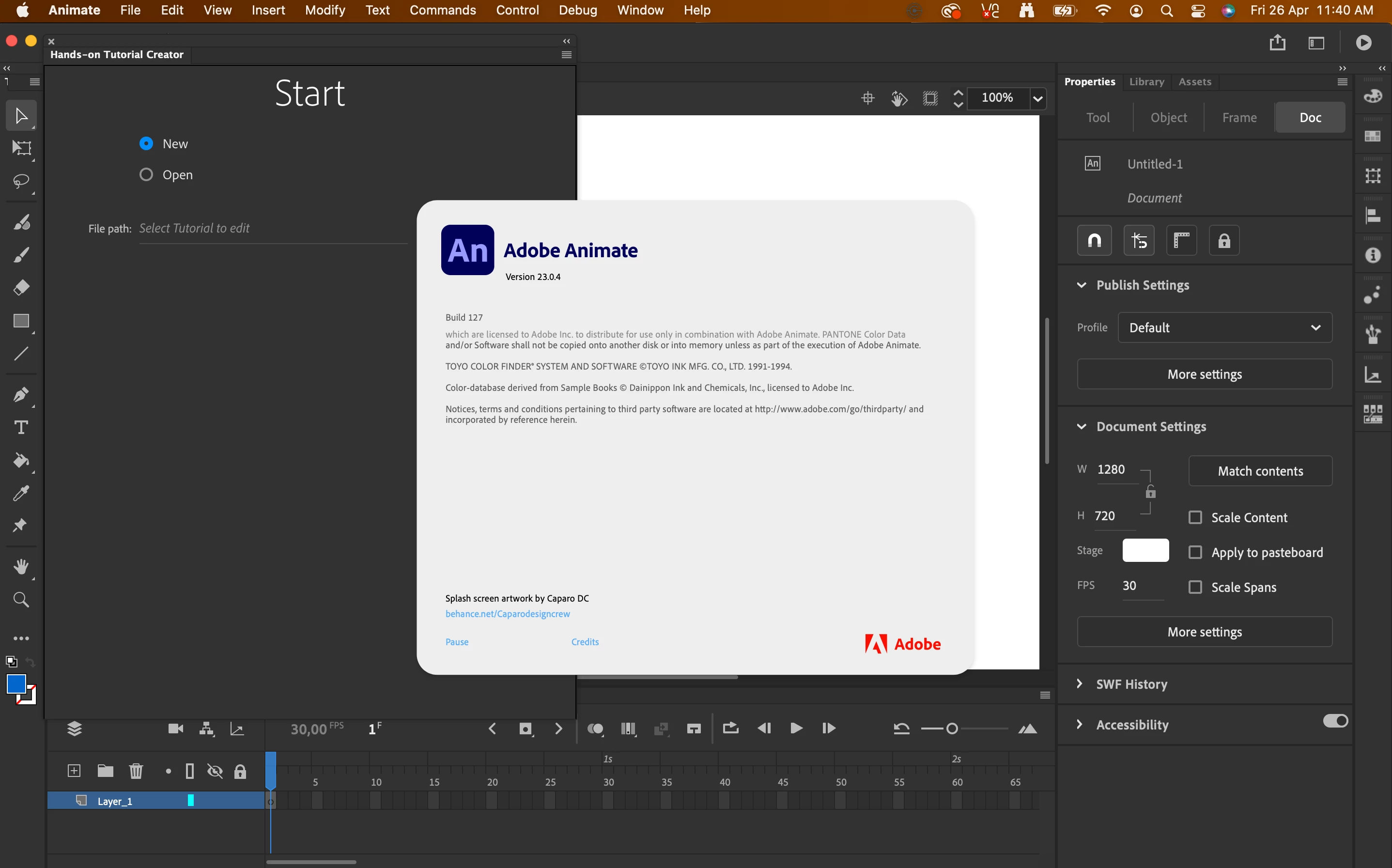
Task: Open the Credits link in About dialog
Action: [584, 642]
